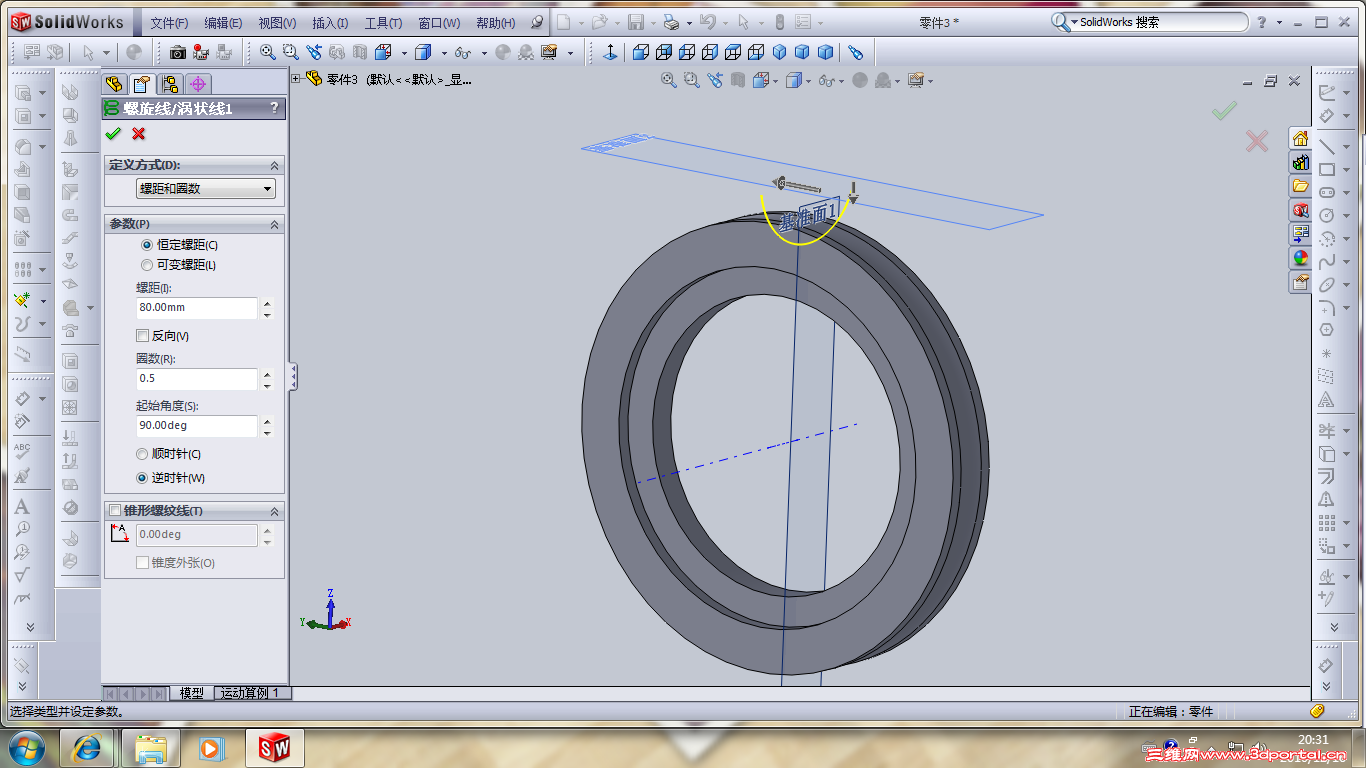Select the Previous View tool
Viewport: 1366px width, 768px height.
click(314, 52)
